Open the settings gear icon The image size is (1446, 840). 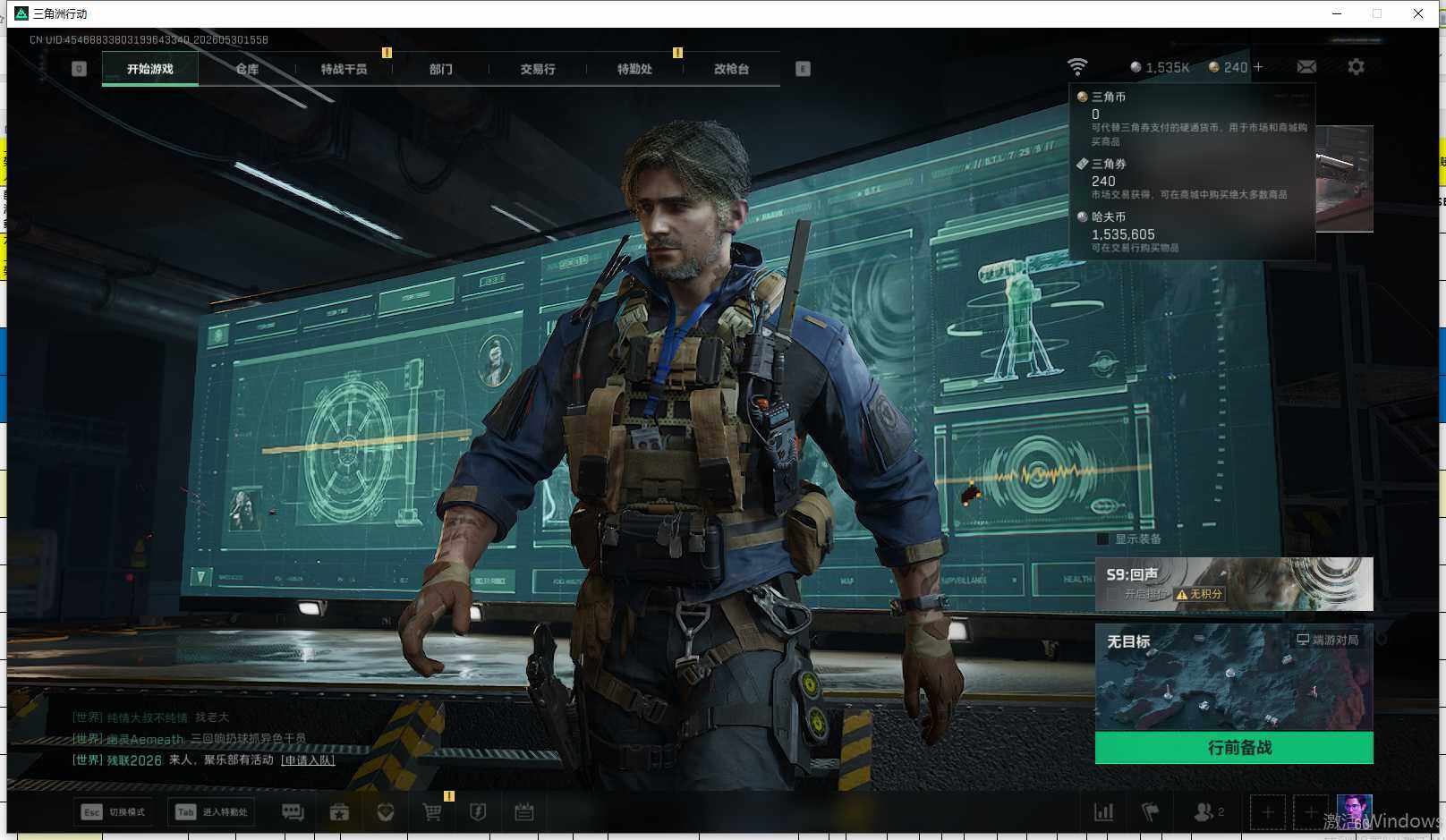1356,67
